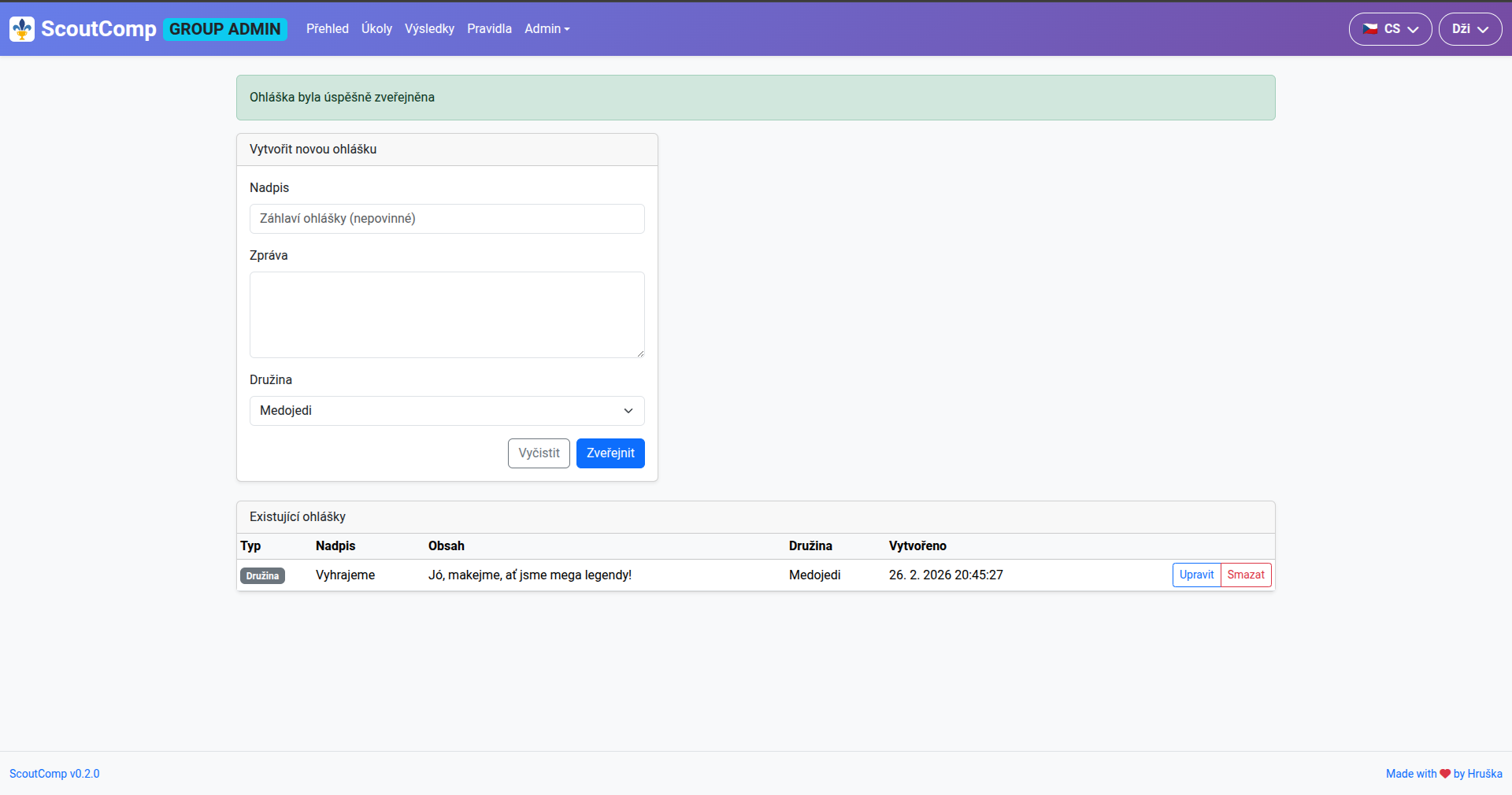Expand the Admin navigation dropdown
This screenshot has width=1512, height=795.
pos(547,29)
